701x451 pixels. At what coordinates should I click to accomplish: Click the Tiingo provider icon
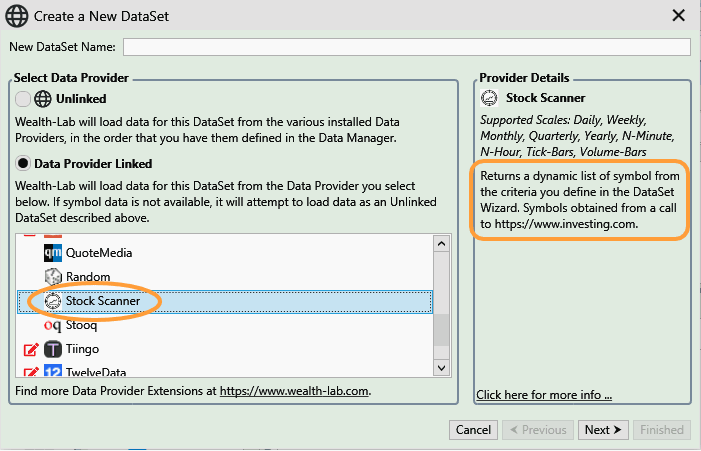pyautogui.click(x=53, y=349)
